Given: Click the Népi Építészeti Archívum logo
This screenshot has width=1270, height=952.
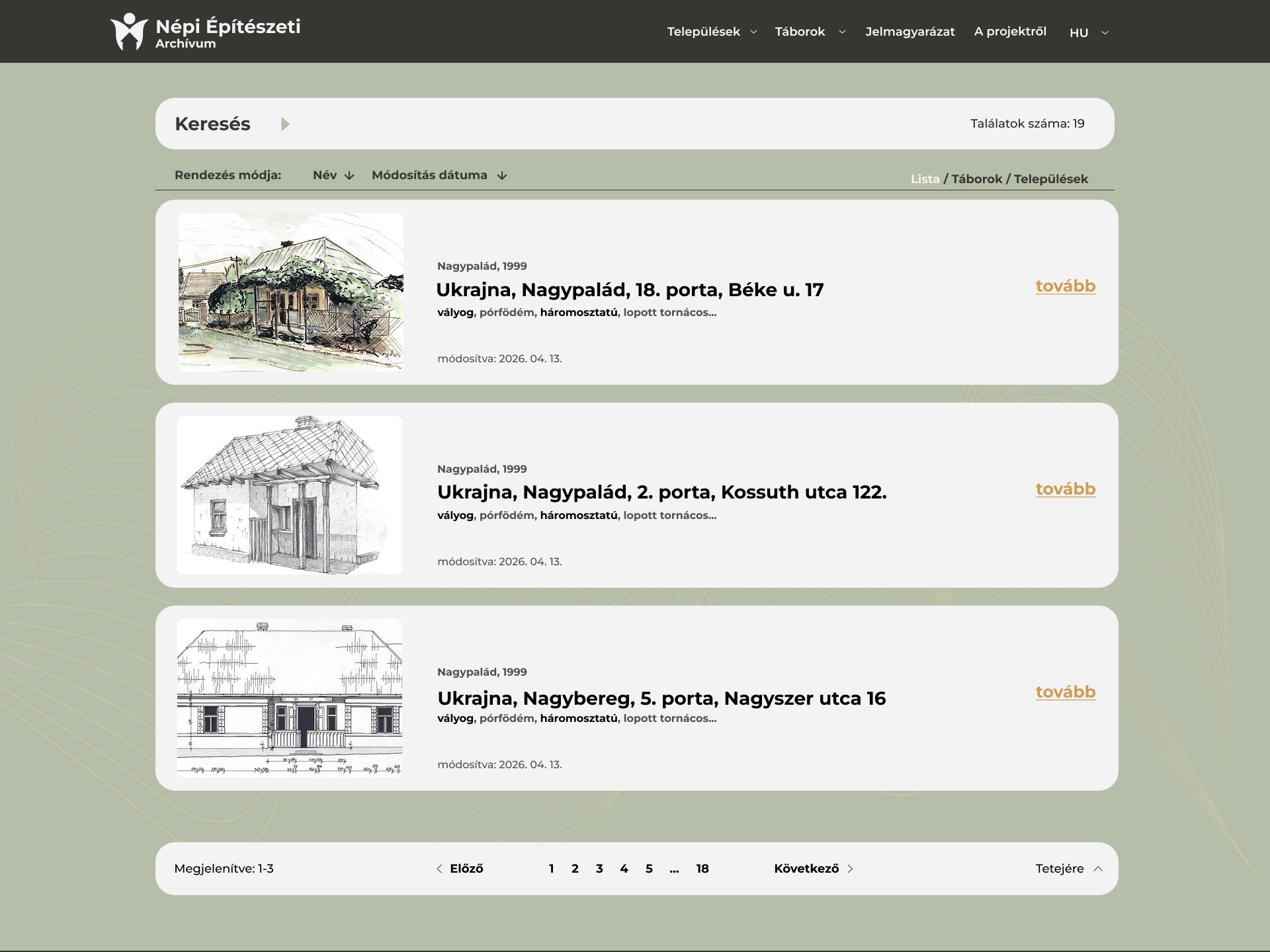Looking at the screenshot, I should [x=205, y=32].
